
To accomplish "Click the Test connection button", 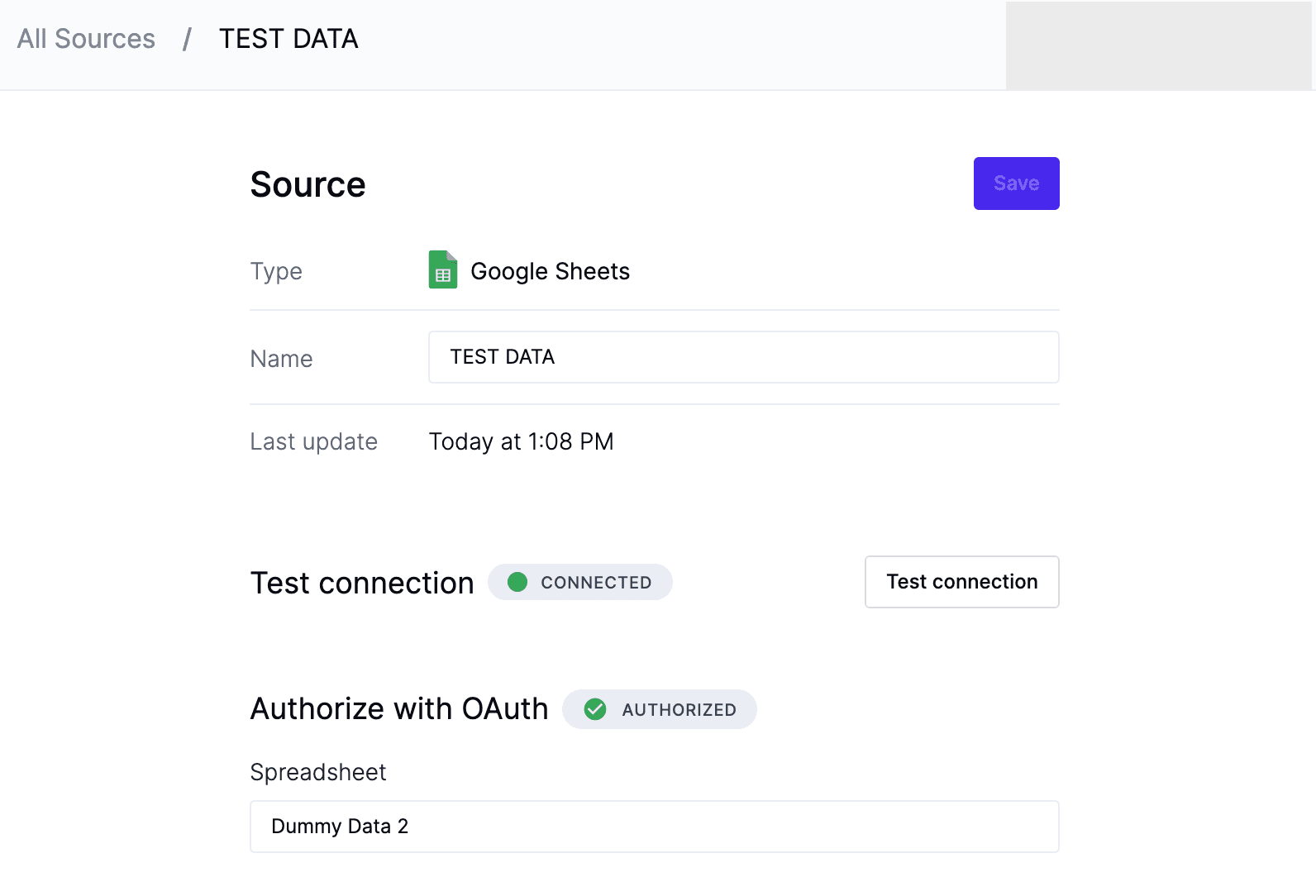I will pos(961,582).
